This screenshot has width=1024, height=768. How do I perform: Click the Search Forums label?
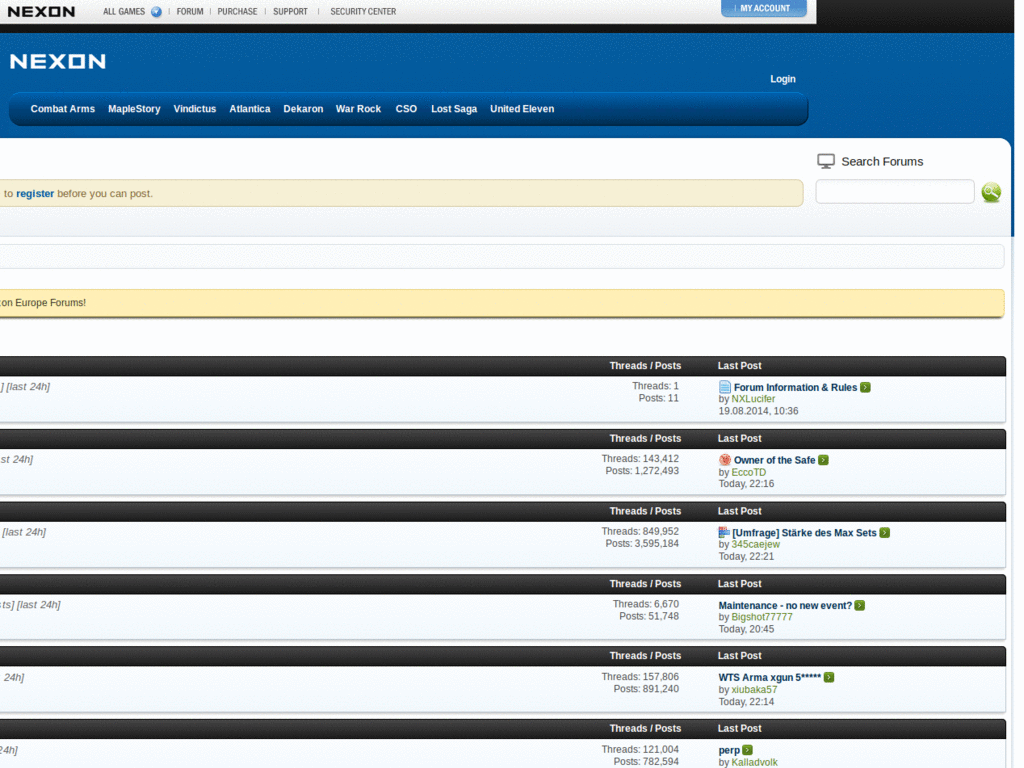click(x=882, y=161)
